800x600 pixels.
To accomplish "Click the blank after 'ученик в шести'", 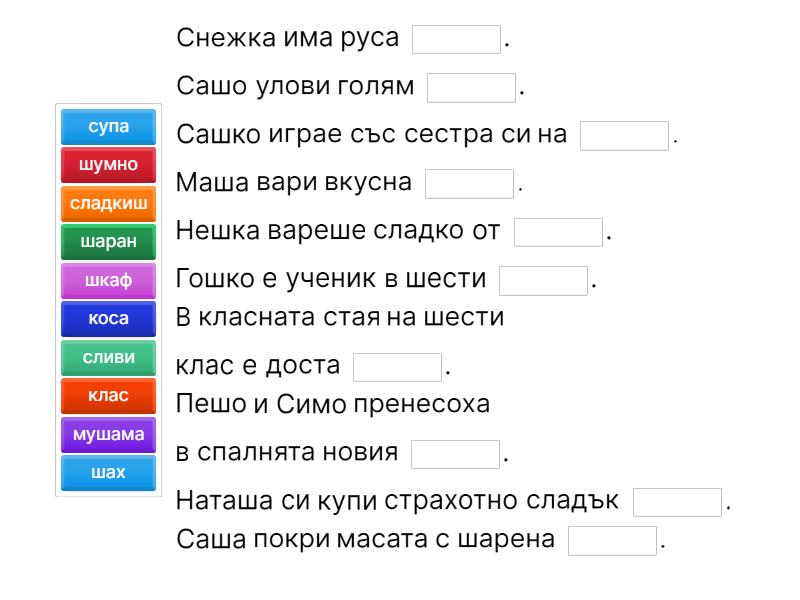I will [x=543, y=279].
